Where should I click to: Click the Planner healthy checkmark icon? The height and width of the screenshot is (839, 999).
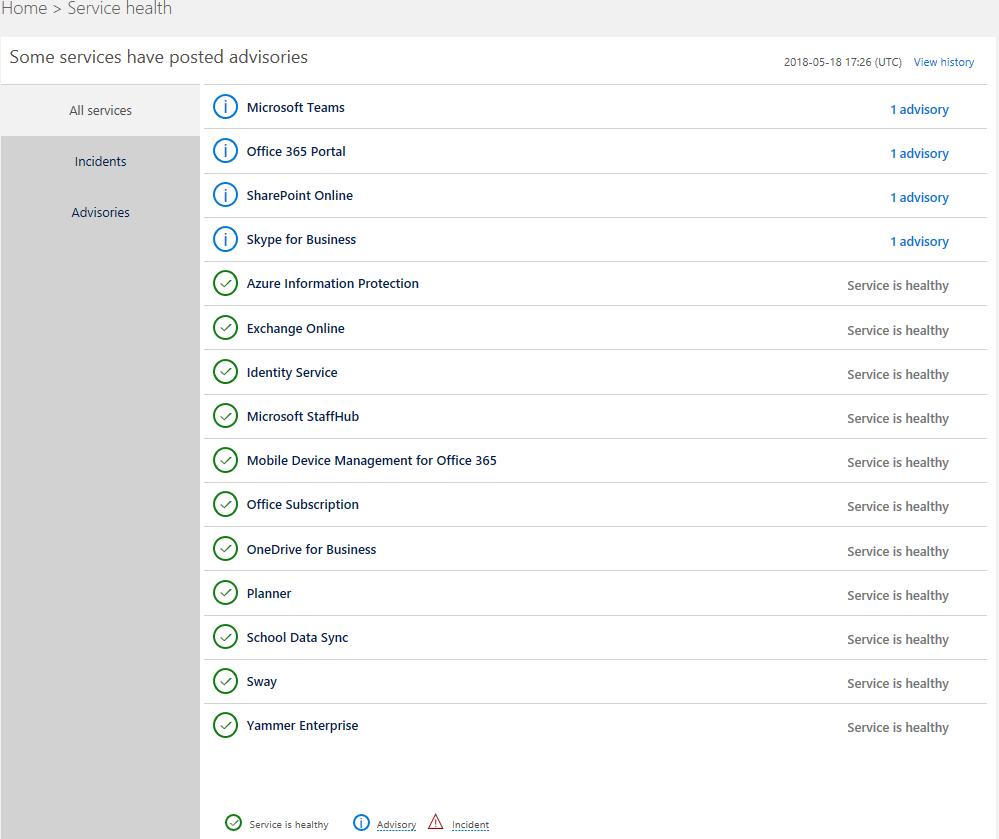225,592
